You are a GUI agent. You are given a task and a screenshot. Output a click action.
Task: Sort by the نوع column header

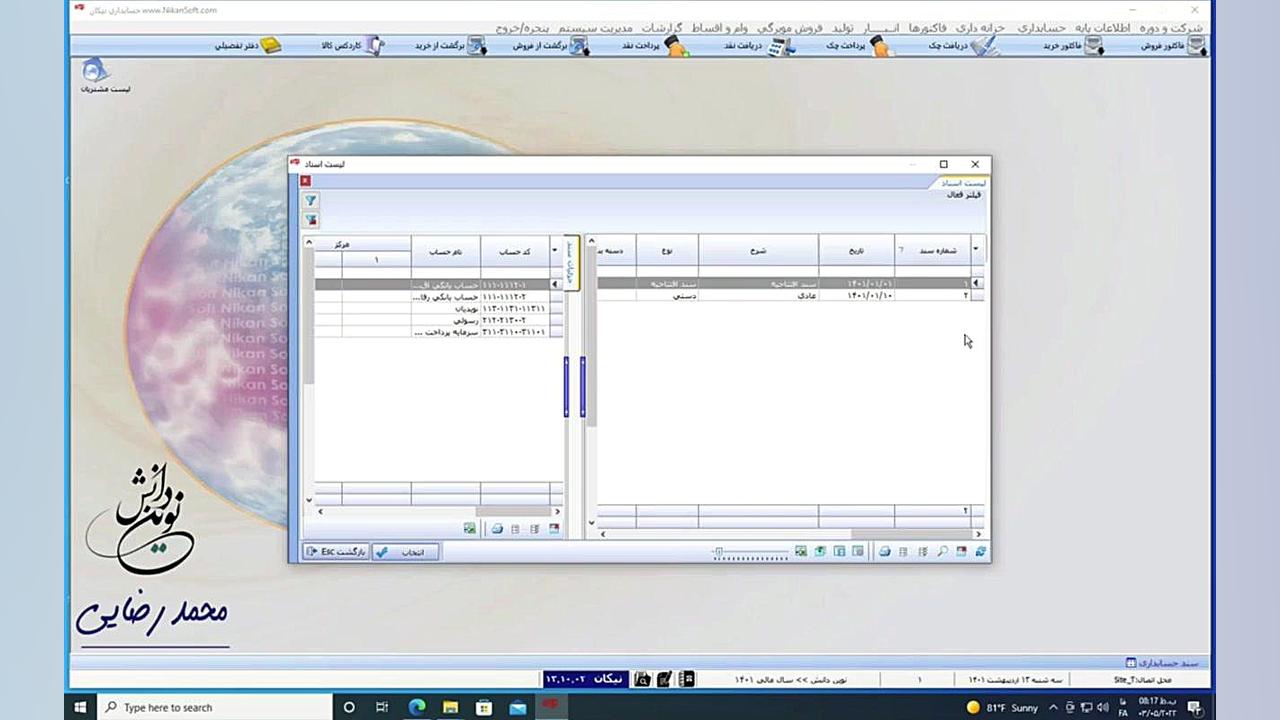pos(667,251)
